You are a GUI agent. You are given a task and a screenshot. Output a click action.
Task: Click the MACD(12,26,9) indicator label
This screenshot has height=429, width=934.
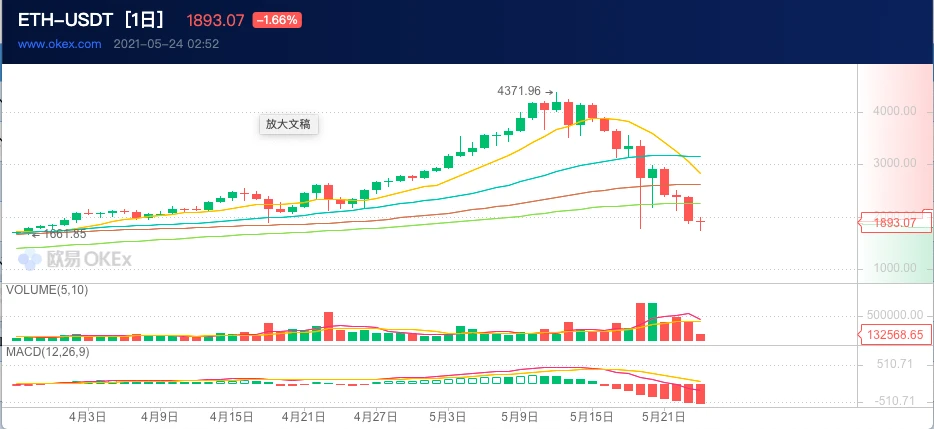(48, 353)
